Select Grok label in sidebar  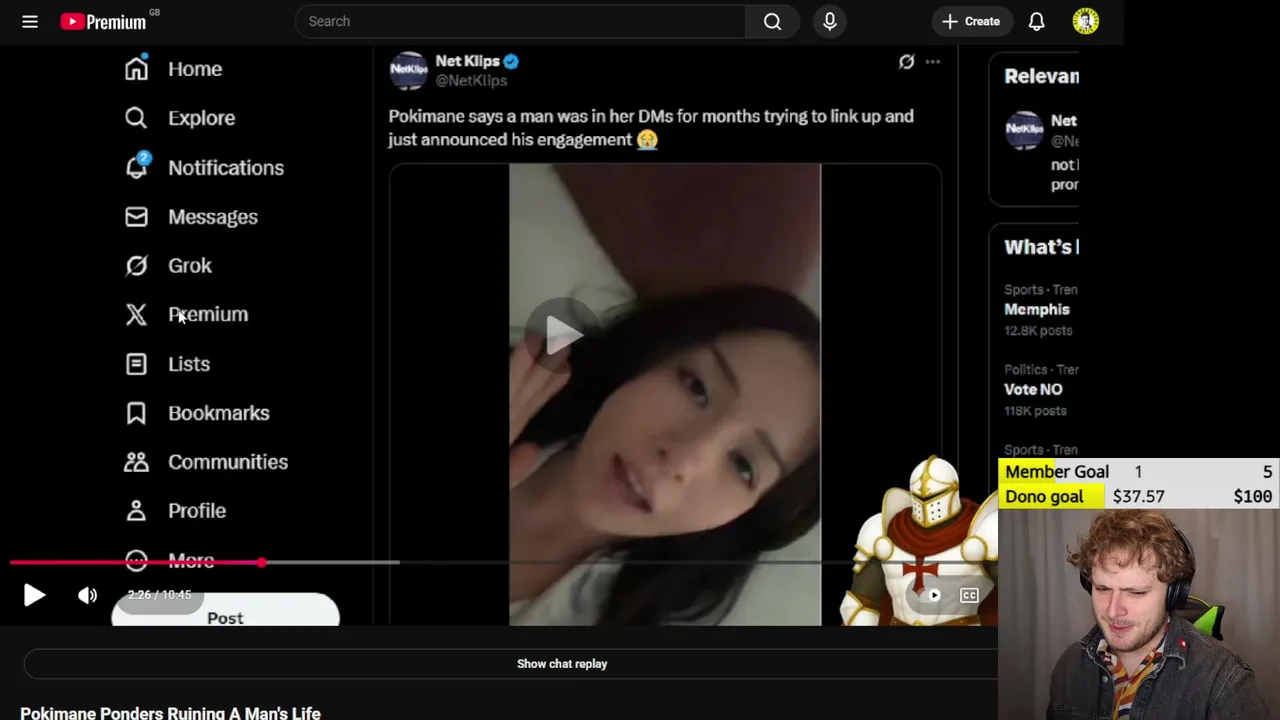pyautogui.click(x=190, y=266)
